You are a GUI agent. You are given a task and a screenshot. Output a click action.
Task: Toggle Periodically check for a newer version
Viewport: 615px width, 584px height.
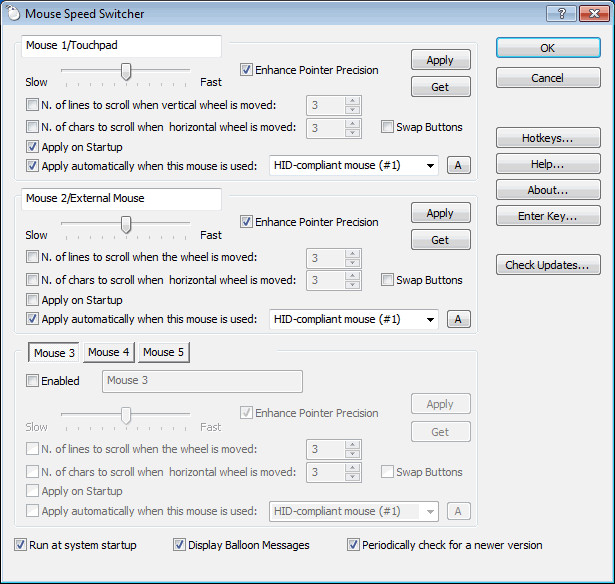[353, 544]
